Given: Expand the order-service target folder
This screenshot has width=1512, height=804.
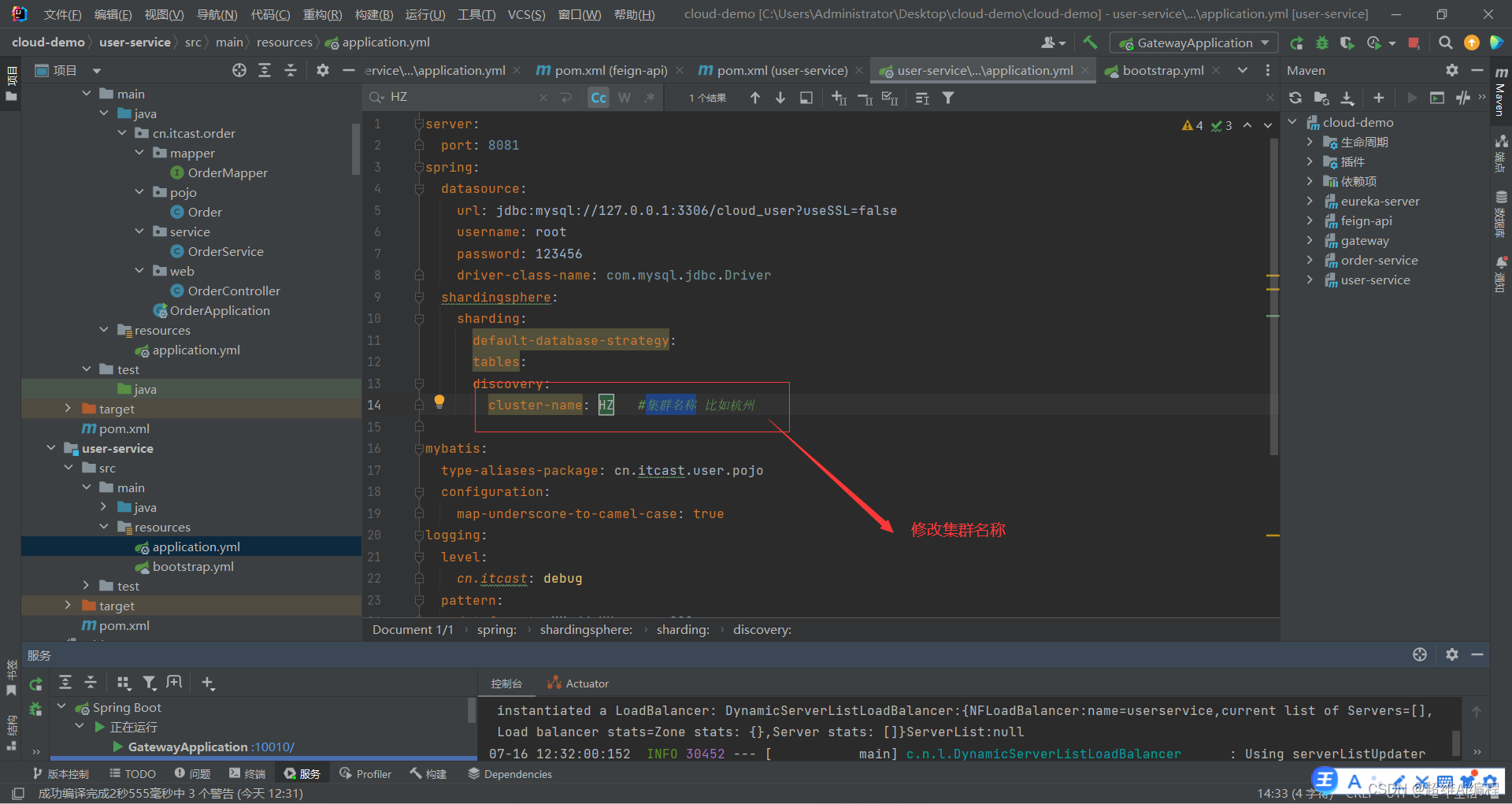Looking at the screenshot, I should (69, 409).
